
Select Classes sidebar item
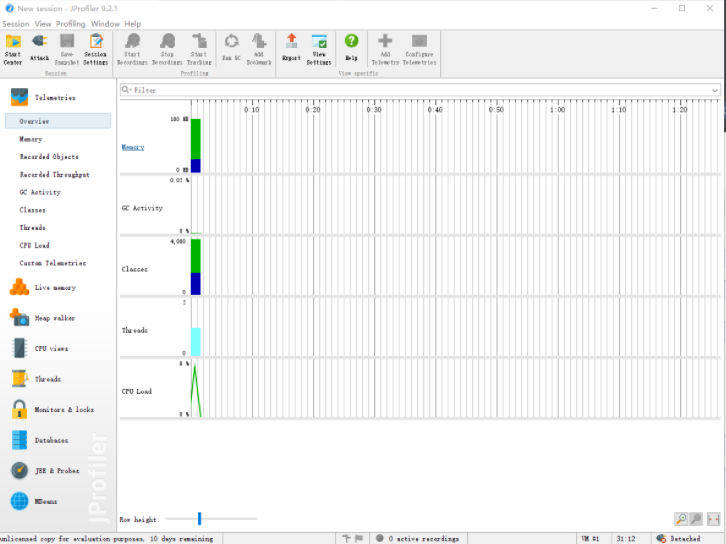pyautogui.click(x=32, y=210)
